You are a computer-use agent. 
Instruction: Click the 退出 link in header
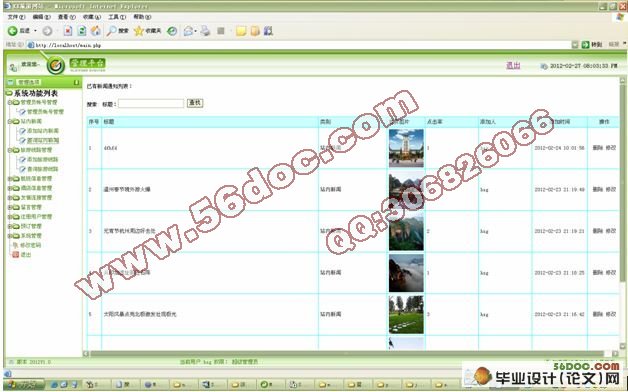click(x=513, y=66)
